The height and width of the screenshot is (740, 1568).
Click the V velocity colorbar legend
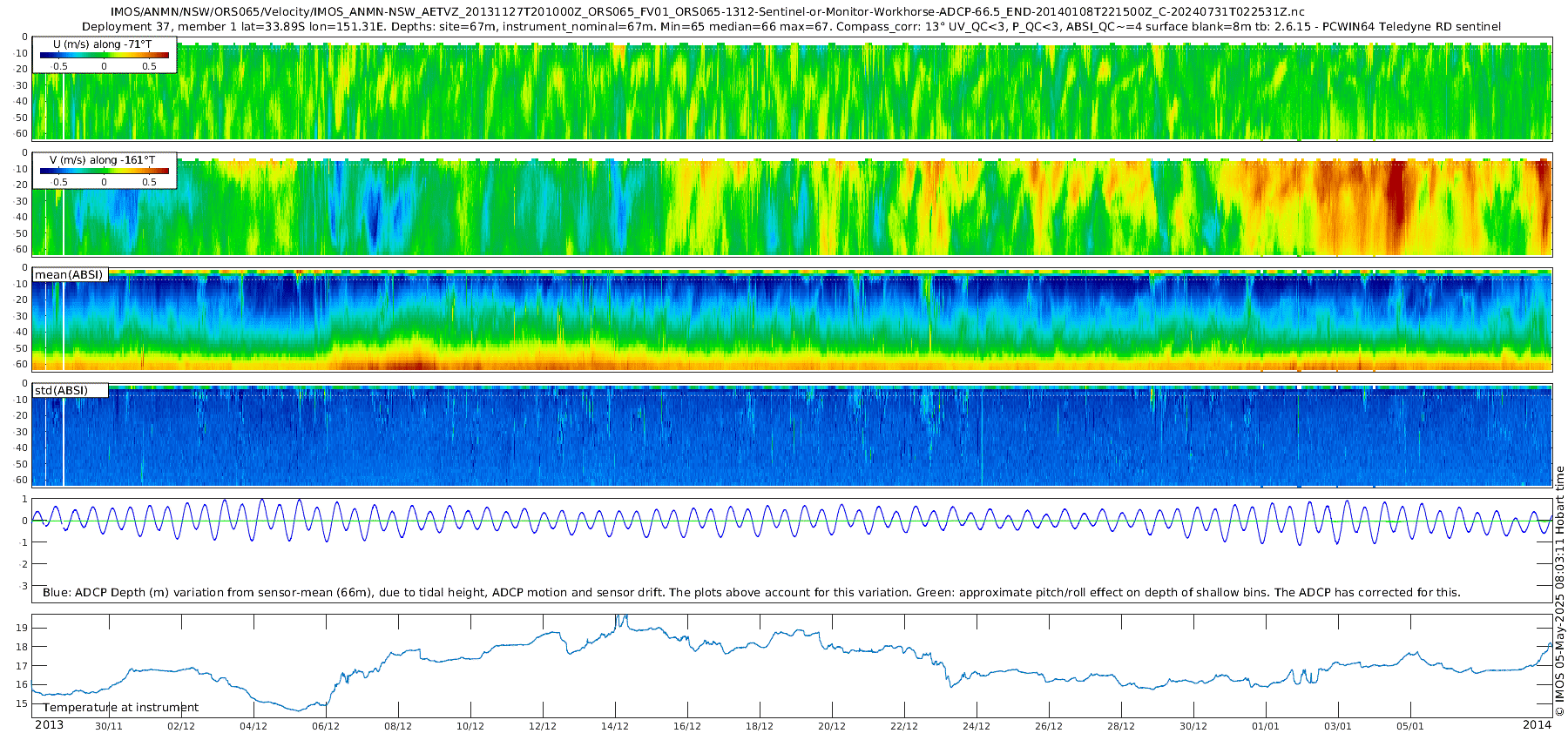coord(105,171)
